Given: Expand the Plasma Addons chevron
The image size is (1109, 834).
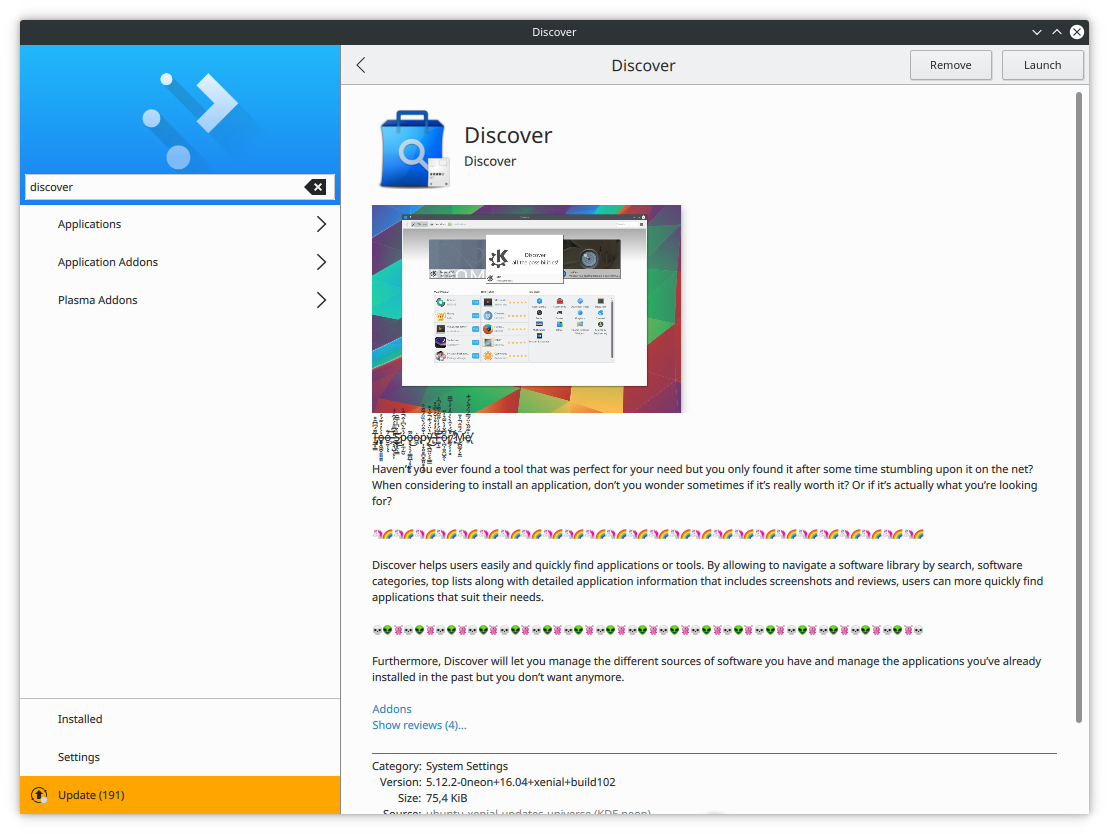Looking at the screenshot, I should [321, 301].
